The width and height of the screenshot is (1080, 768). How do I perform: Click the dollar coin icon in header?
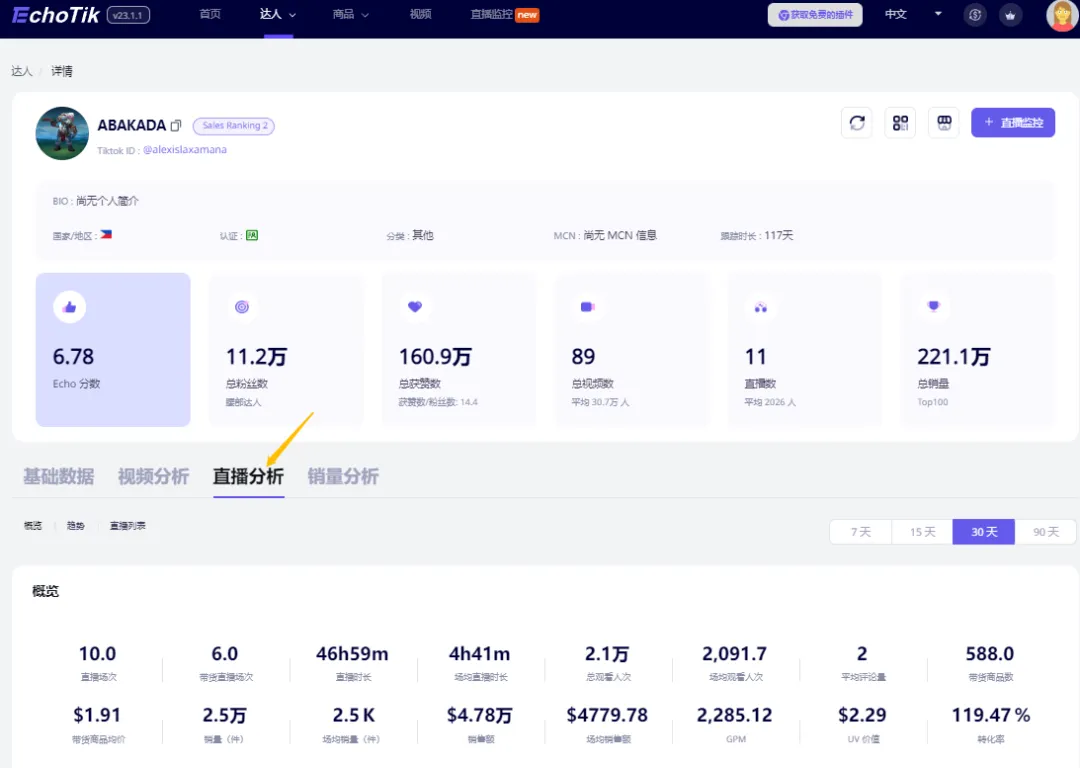pos(975,15)
